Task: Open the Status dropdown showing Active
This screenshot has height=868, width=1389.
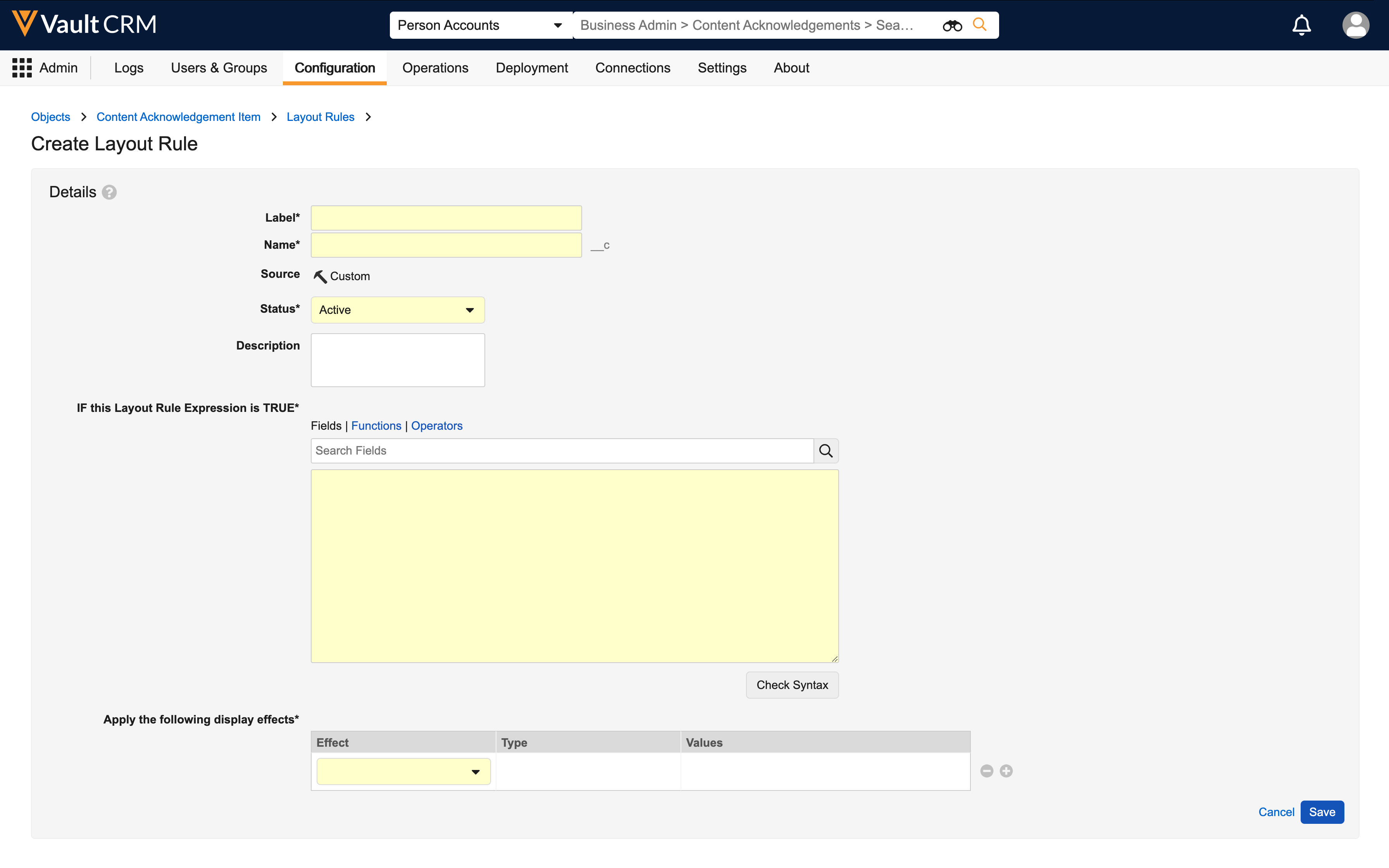Action: click(x=397, y=310)
